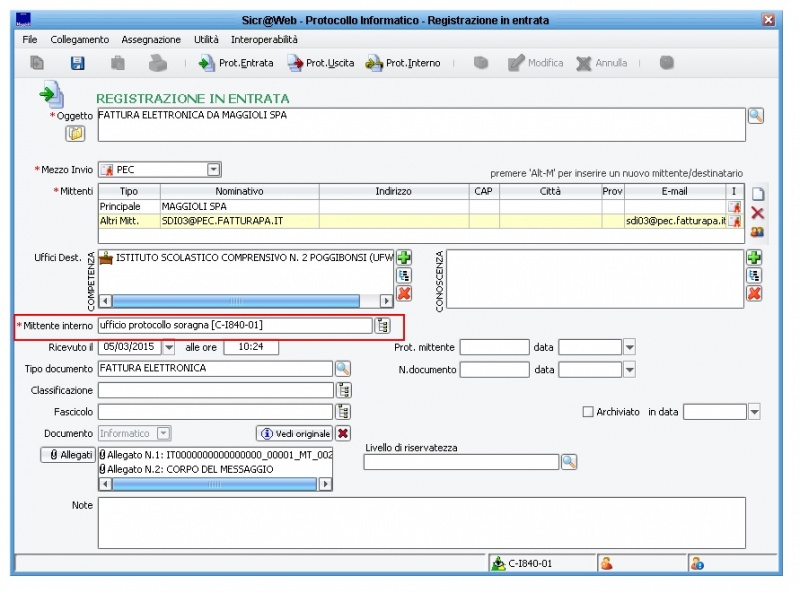Screen dimensions: 800x593
Task: Open Prot.Entrata registration from toolbar
Action: pyautogui.click(x=236, y=63)
